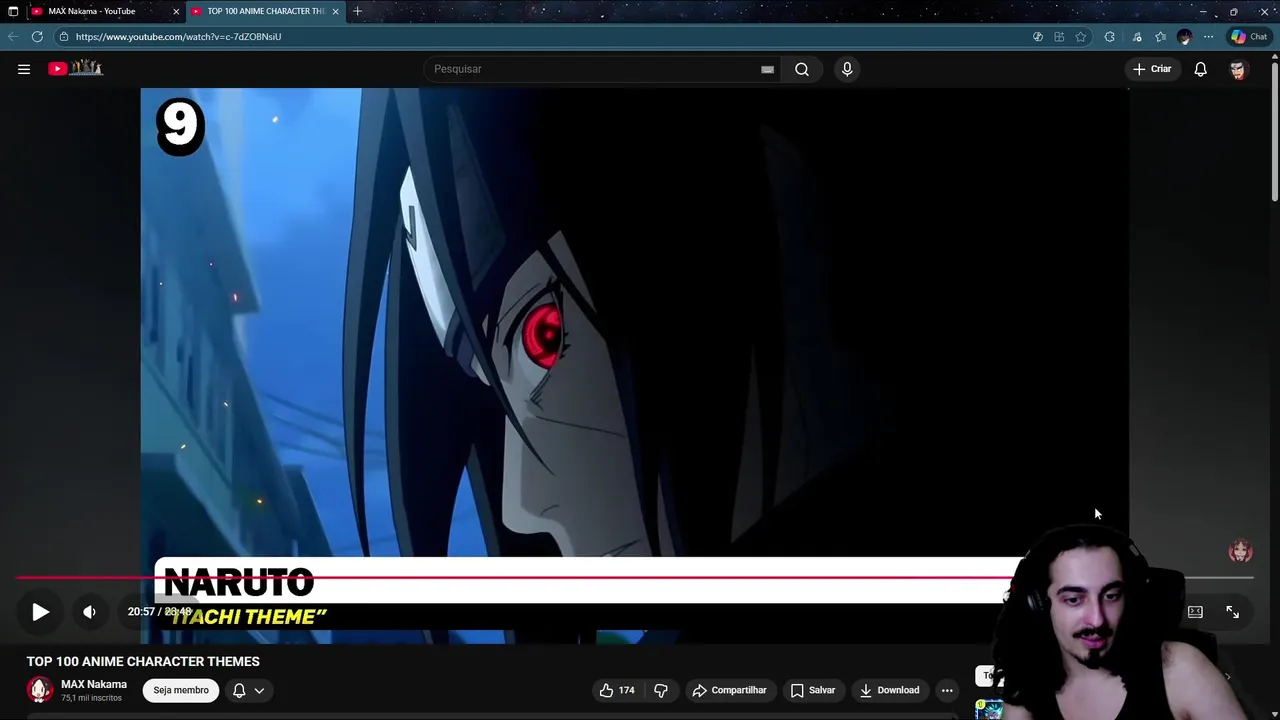Play the video with the play button
The width and height of the screenshot is (1280, 720).
point(40,612)
